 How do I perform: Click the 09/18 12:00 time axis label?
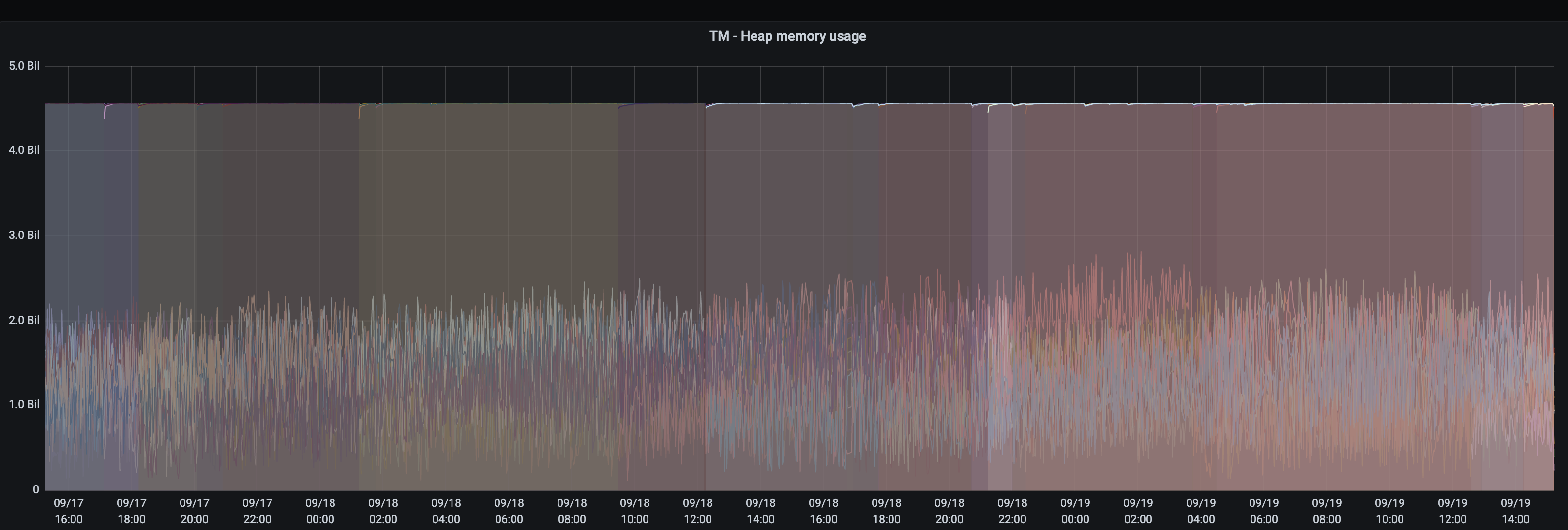697,511
